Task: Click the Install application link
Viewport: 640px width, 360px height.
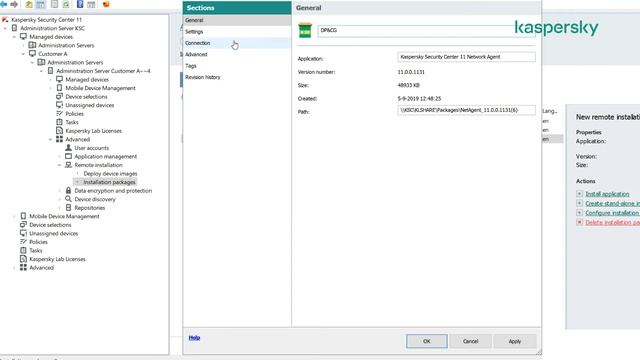Action: click(607, 194)
